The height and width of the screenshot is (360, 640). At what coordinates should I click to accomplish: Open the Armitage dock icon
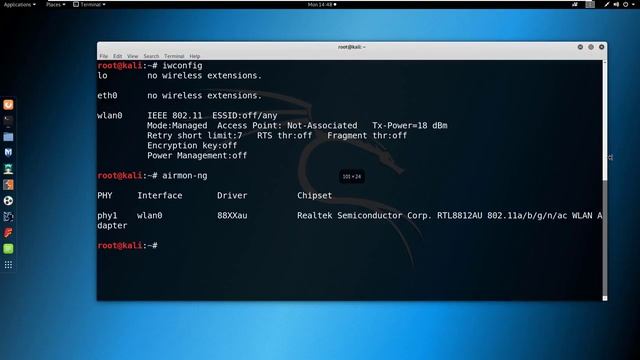(8, 169)
